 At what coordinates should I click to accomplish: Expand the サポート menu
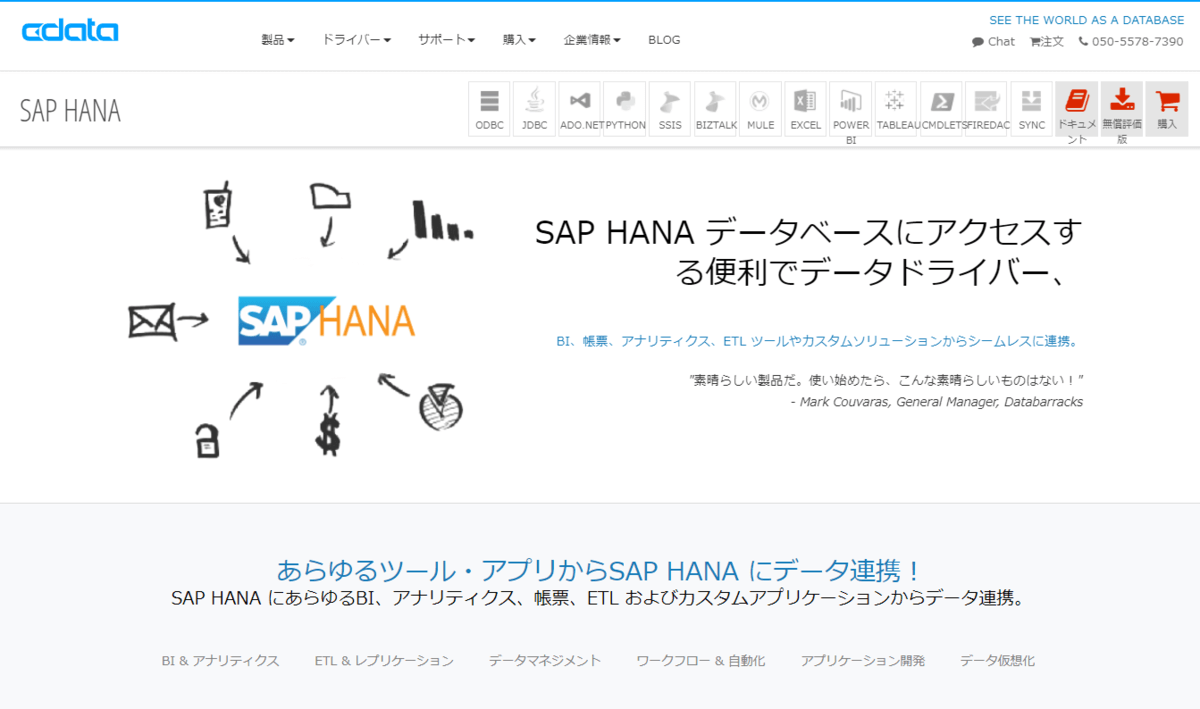point(446,40)
